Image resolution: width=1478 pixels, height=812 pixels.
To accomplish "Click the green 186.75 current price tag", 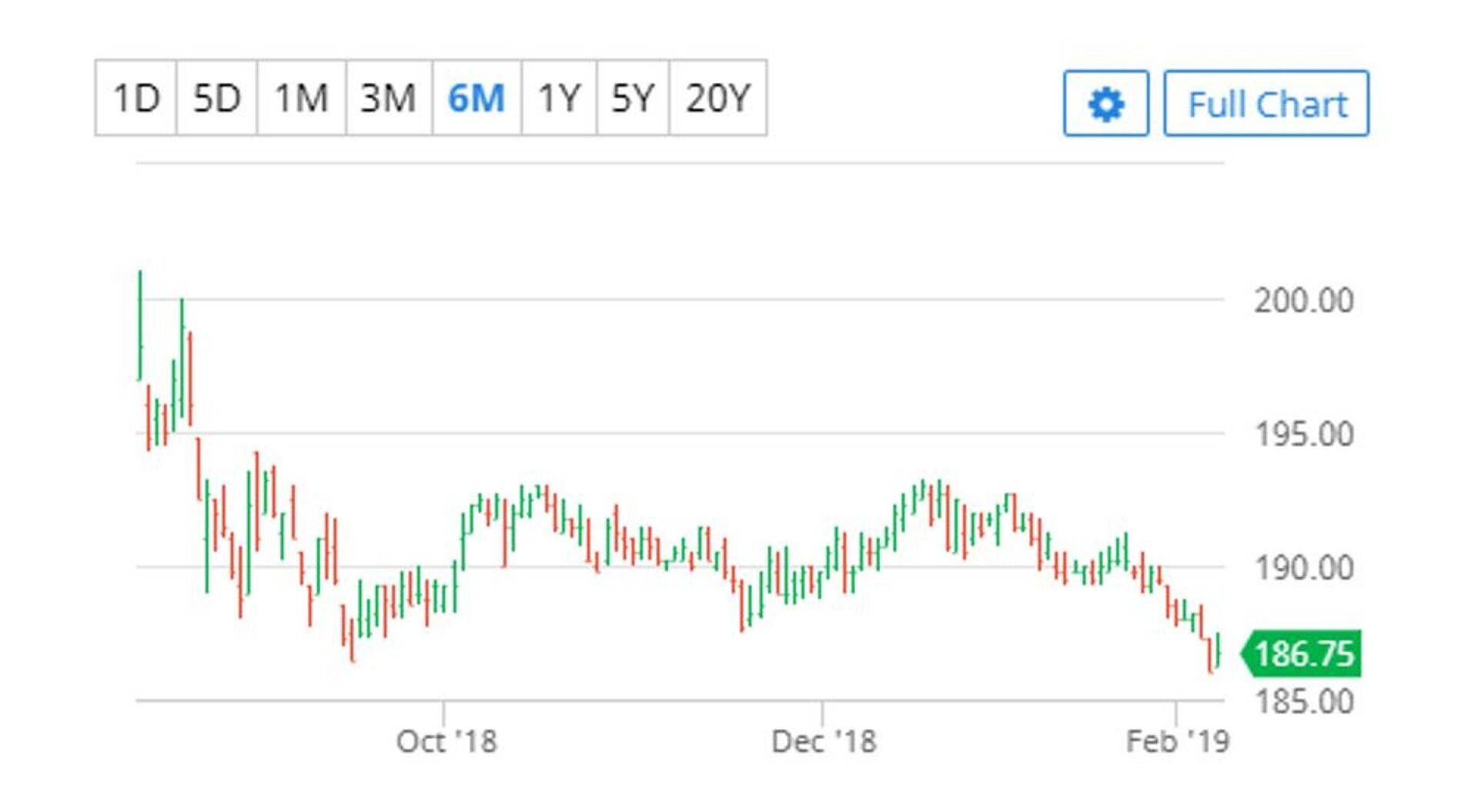I will point(1302,654).
